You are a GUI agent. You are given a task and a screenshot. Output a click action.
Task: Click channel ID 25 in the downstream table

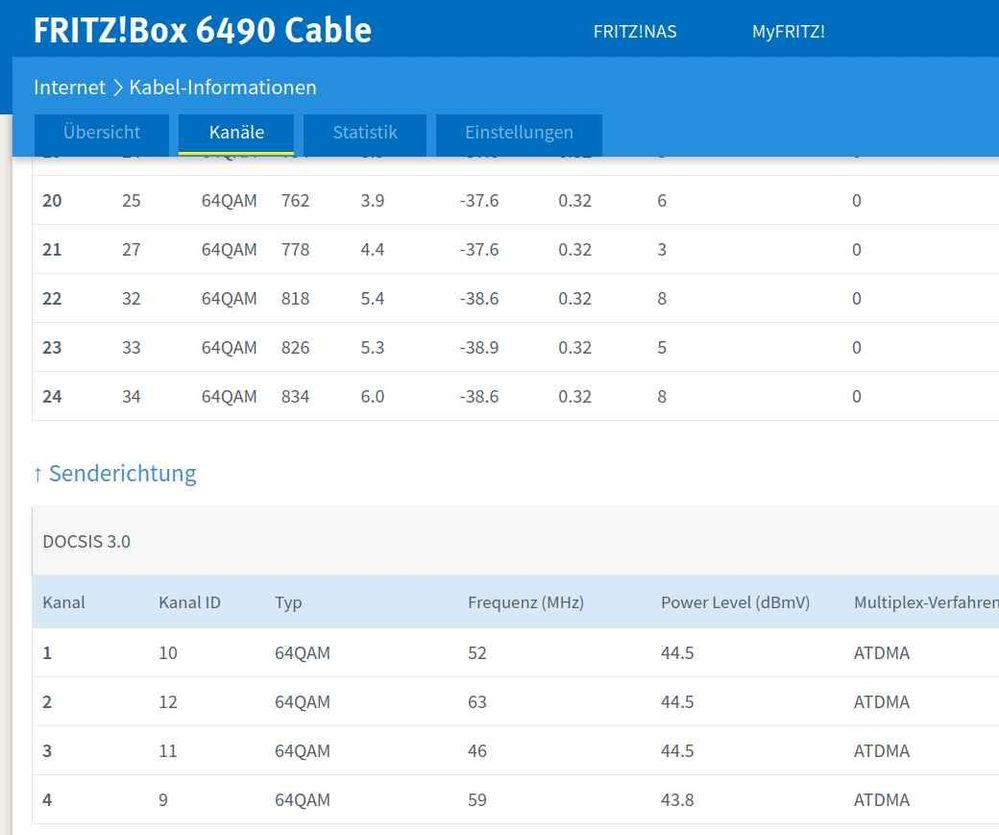(x=131, y=201)
